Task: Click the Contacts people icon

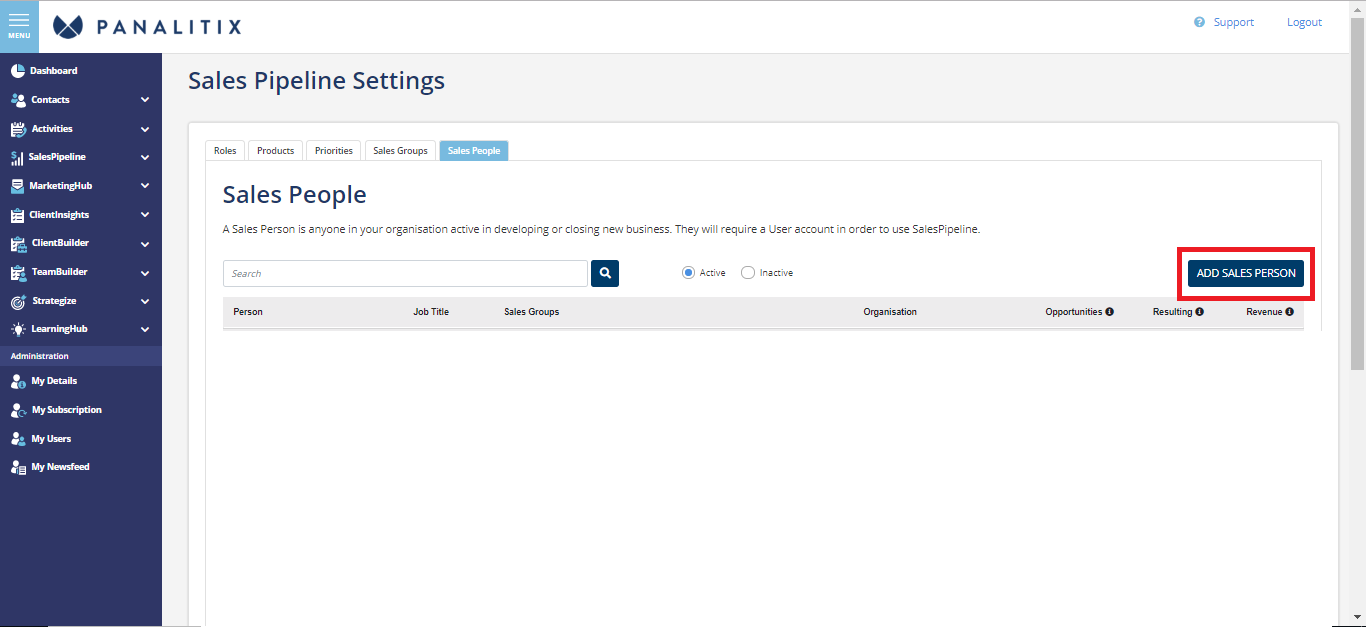Action: [x=18, y=100]
